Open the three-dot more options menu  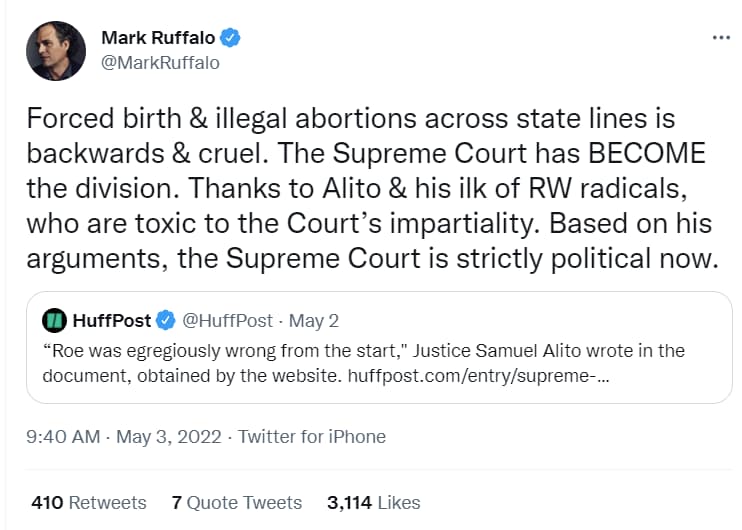(x=721, y=37)
